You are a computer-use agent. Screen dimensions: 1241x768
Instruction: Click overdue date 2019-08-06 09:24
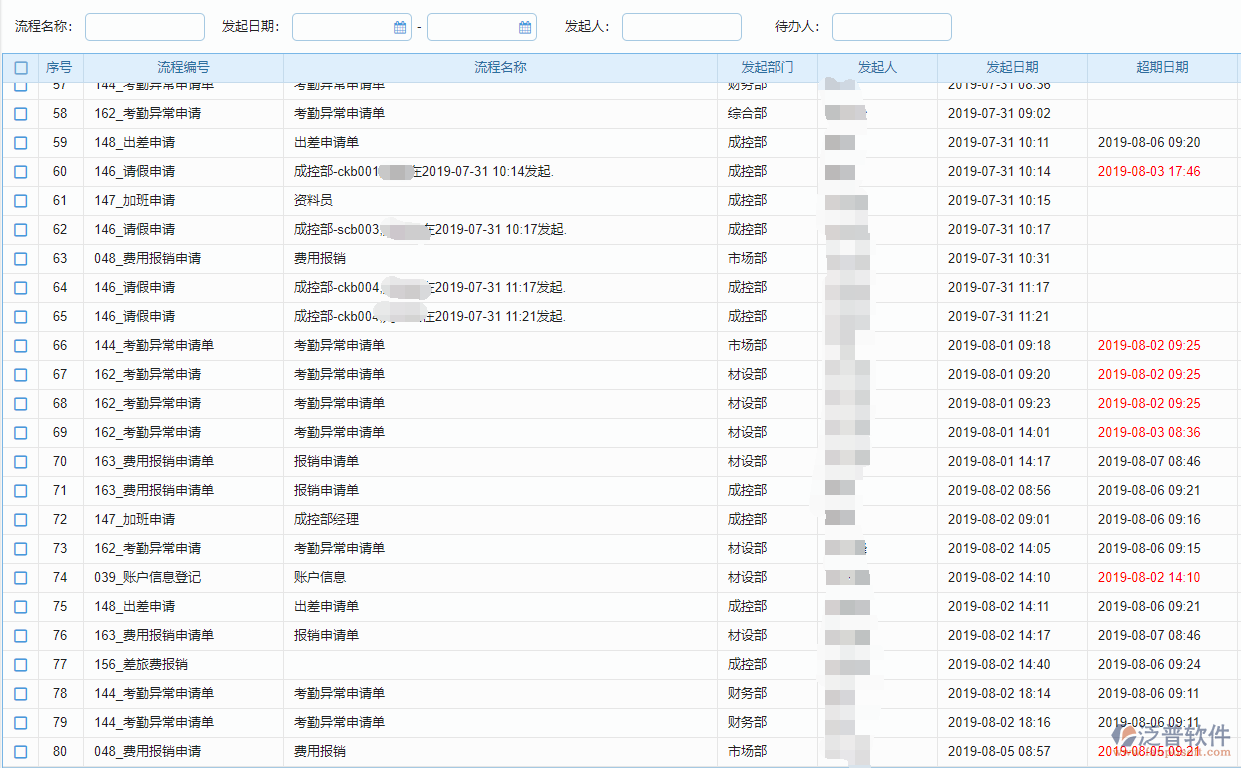1149,665
